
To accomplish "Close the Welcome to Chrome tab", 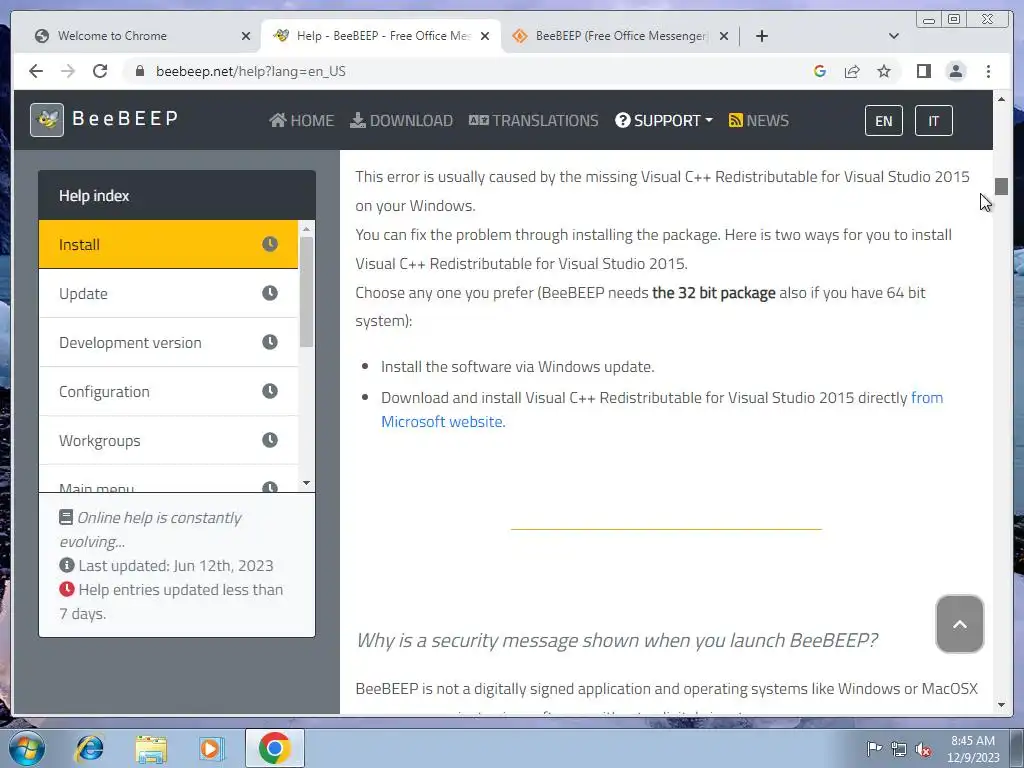I will pos(246,36).
